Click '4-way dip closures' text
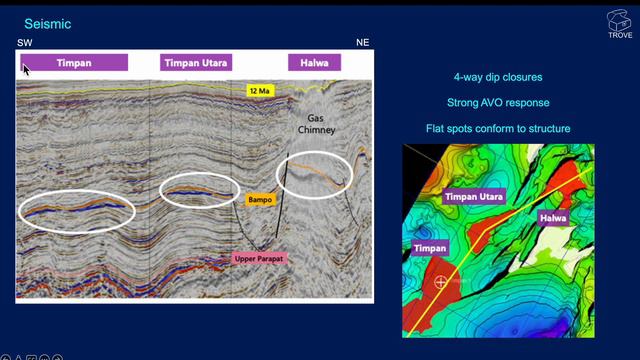Viewport: 640px width, 360px height. pyautogui.click(x=498, y=77)
